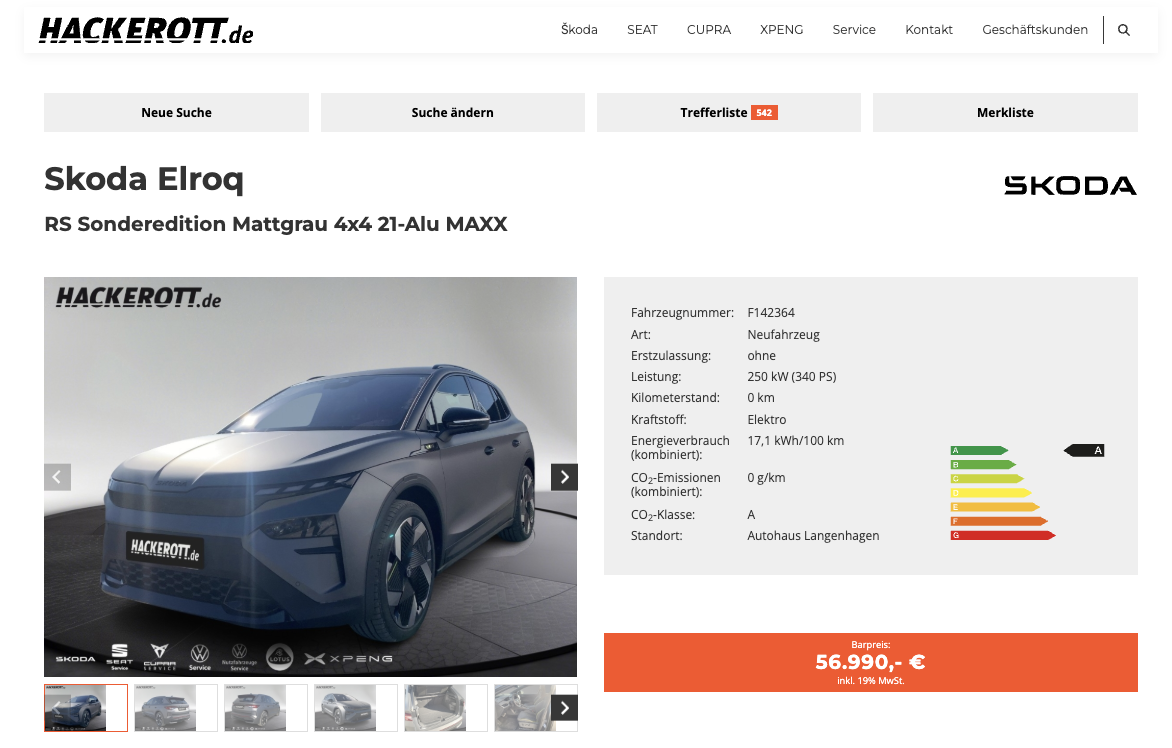The height and width of the screenshot is (748, 1172).
Task: Click the red 542 results badge
Action: coord(764,113)
